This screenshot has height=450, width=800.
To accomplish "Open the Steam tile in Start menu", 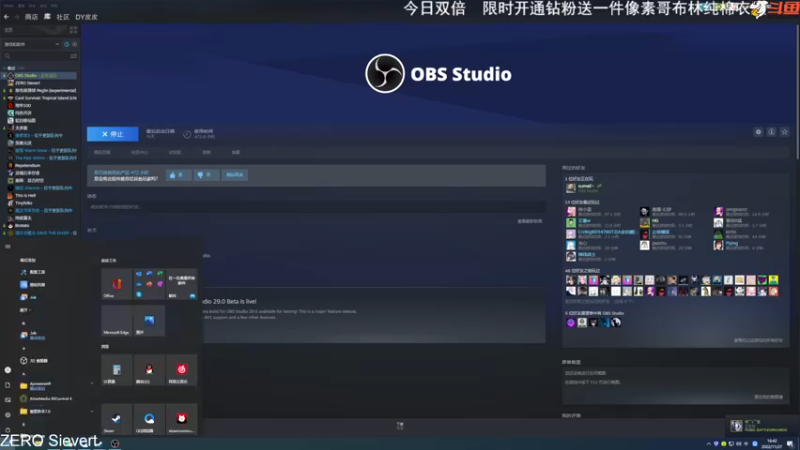I will pos(116,418).
